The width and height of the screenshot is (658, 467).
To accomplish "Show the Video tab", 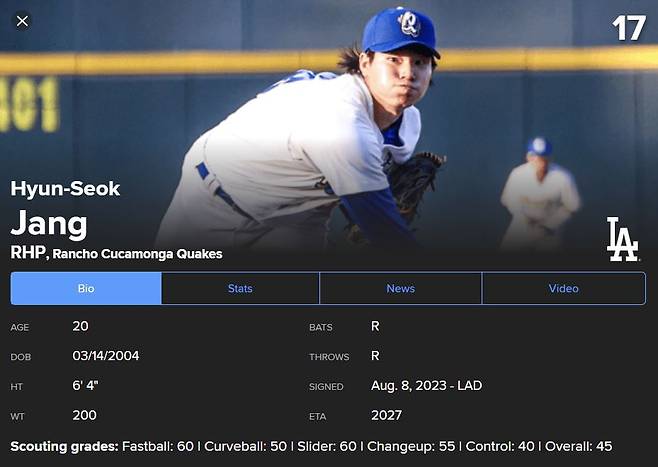I will tap(563, 289).
